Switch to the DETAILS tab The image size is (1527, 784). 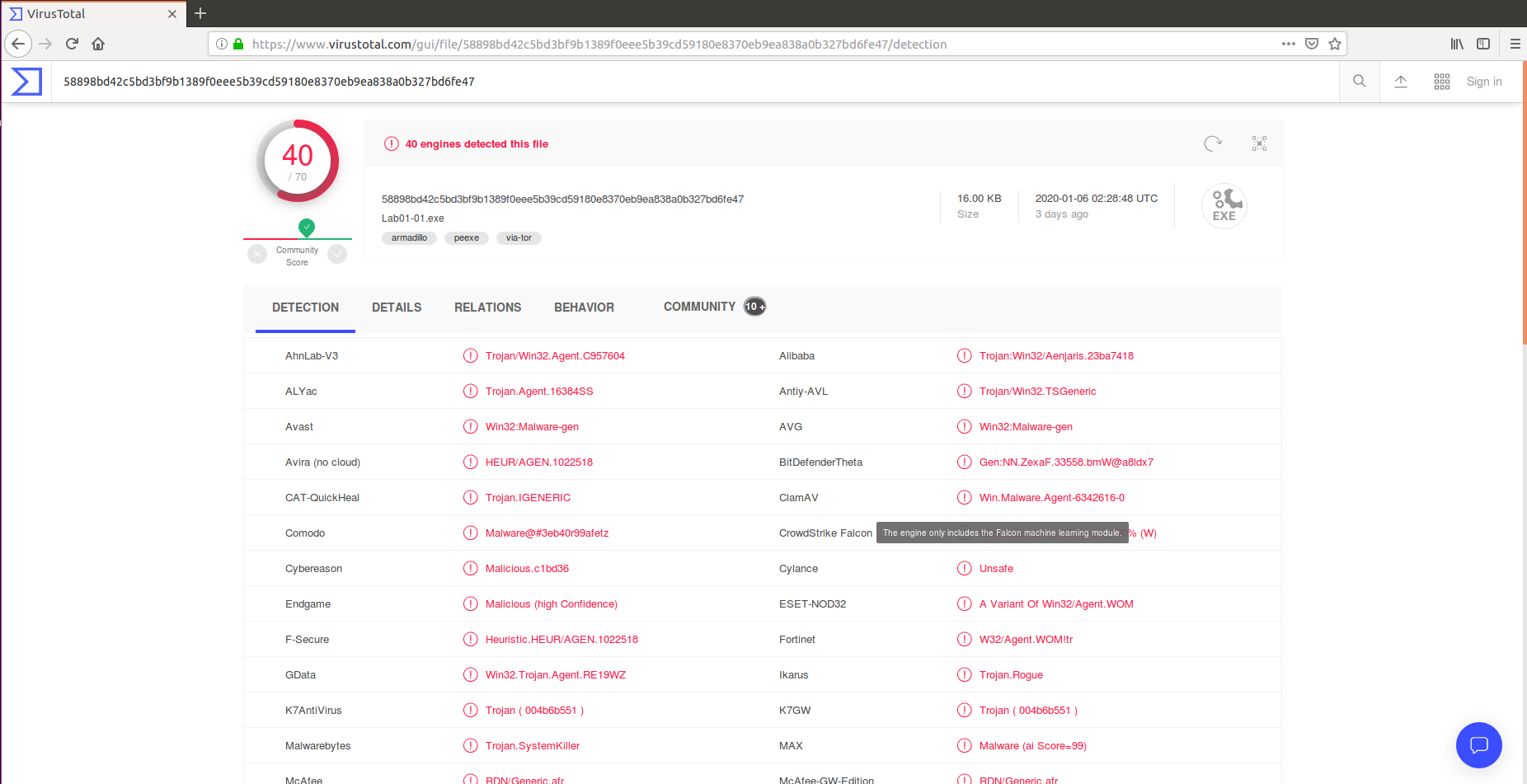(397, 307)
